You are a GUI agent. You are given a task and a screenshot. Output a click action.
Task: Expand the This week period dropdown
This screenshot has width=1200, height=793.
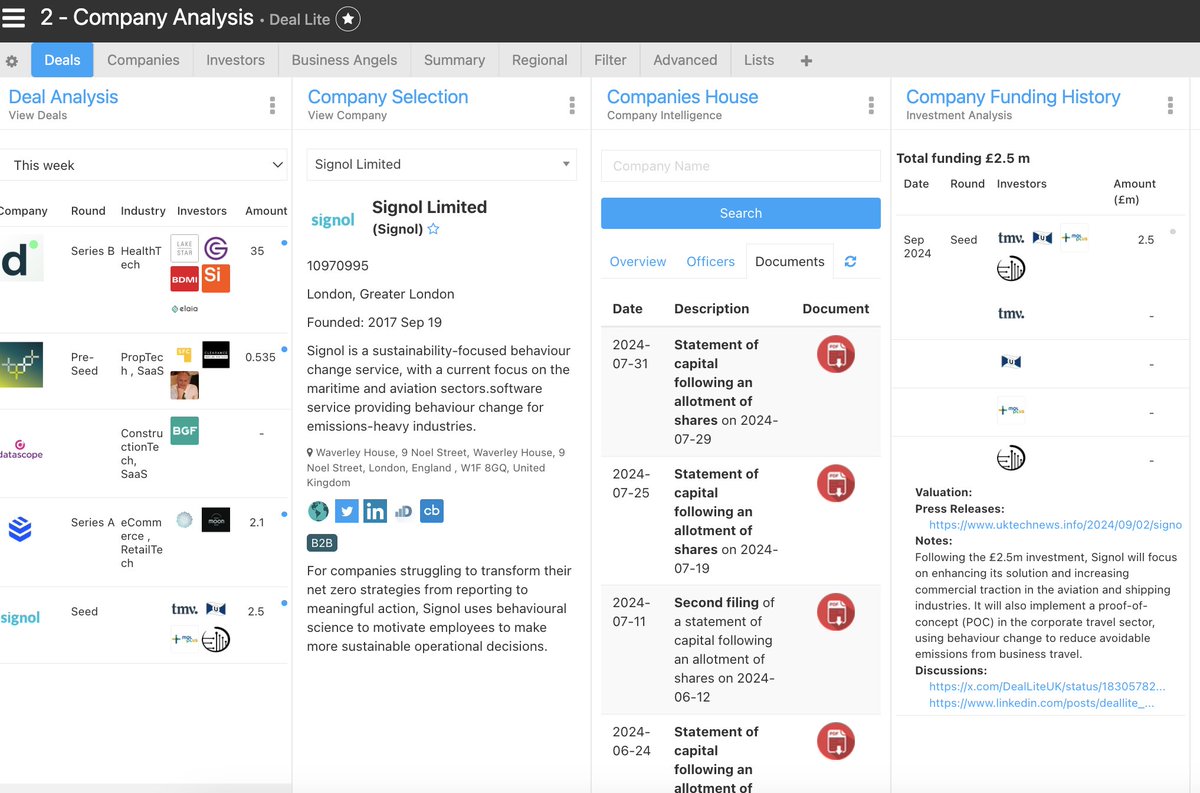[144, 165]
